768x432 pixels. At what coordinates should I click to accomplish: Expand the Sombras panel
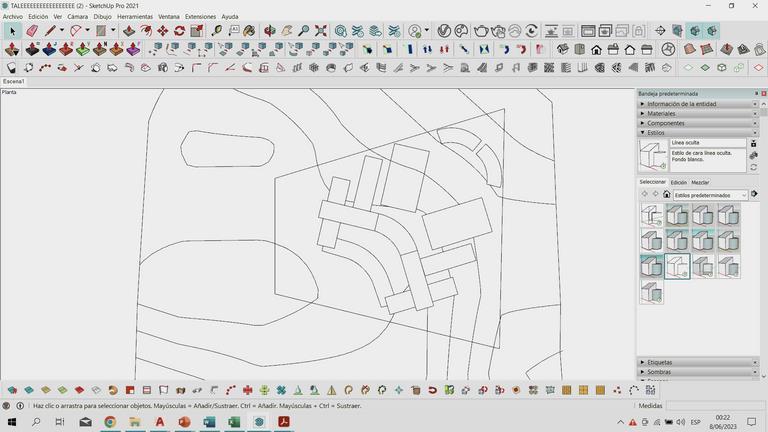(x=697, y=372)
